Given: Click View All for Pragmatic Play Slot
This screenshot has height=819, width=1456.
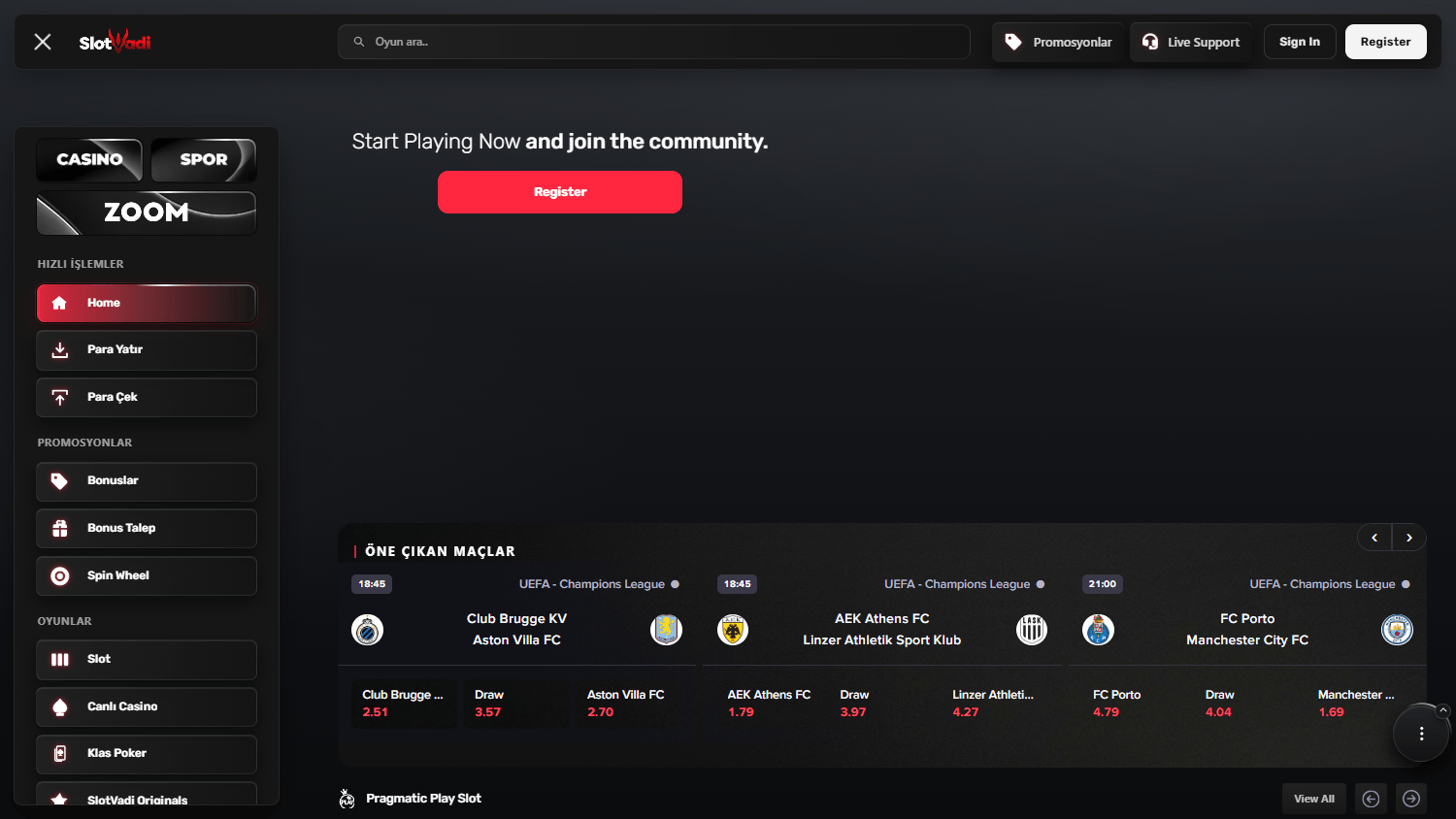Looking at the screenshot, I should [1314, 799].
